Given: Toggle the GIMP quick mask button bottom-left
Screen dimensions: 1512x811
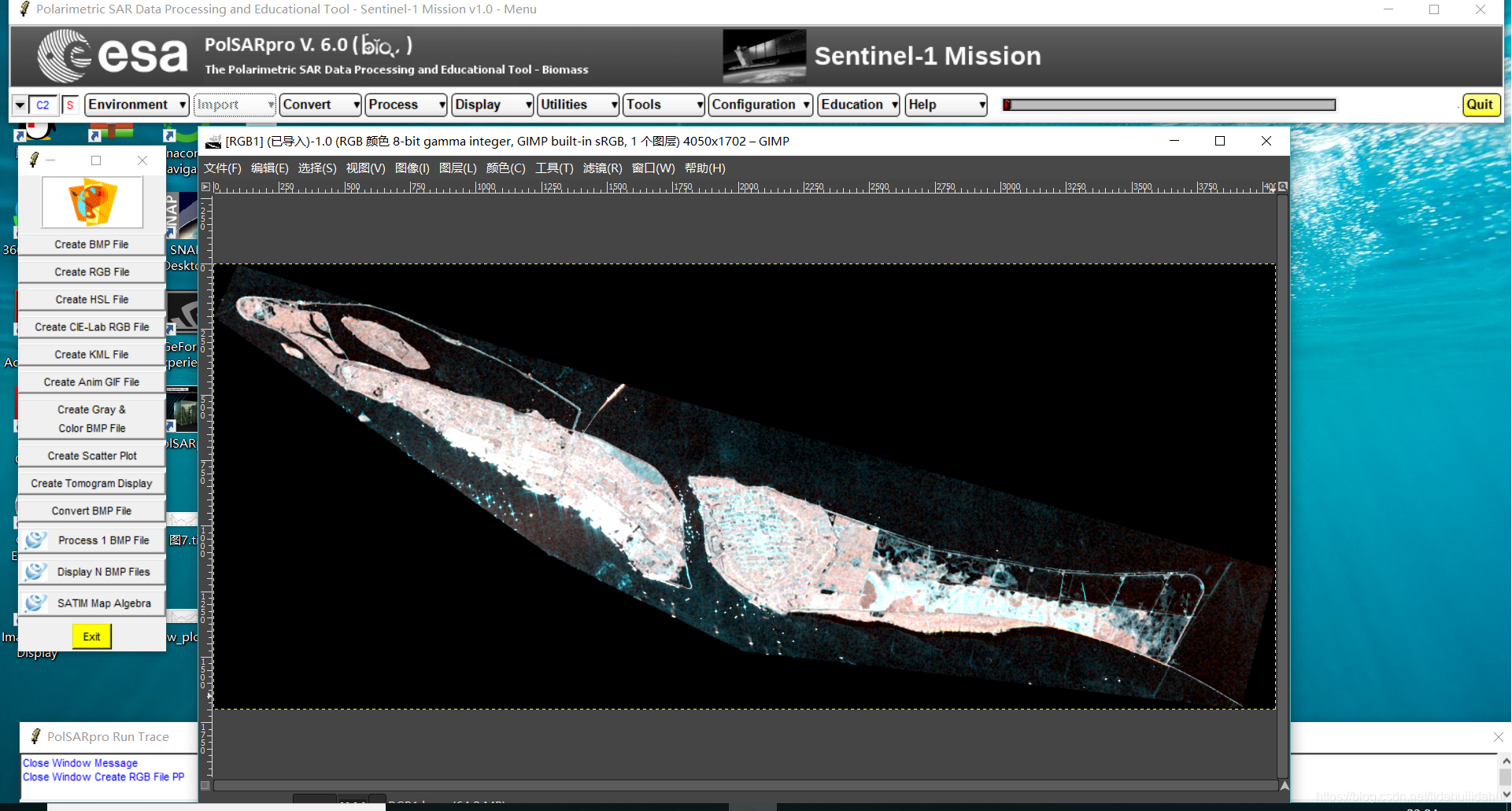Looking at the screenshot, I should [205, 785].
